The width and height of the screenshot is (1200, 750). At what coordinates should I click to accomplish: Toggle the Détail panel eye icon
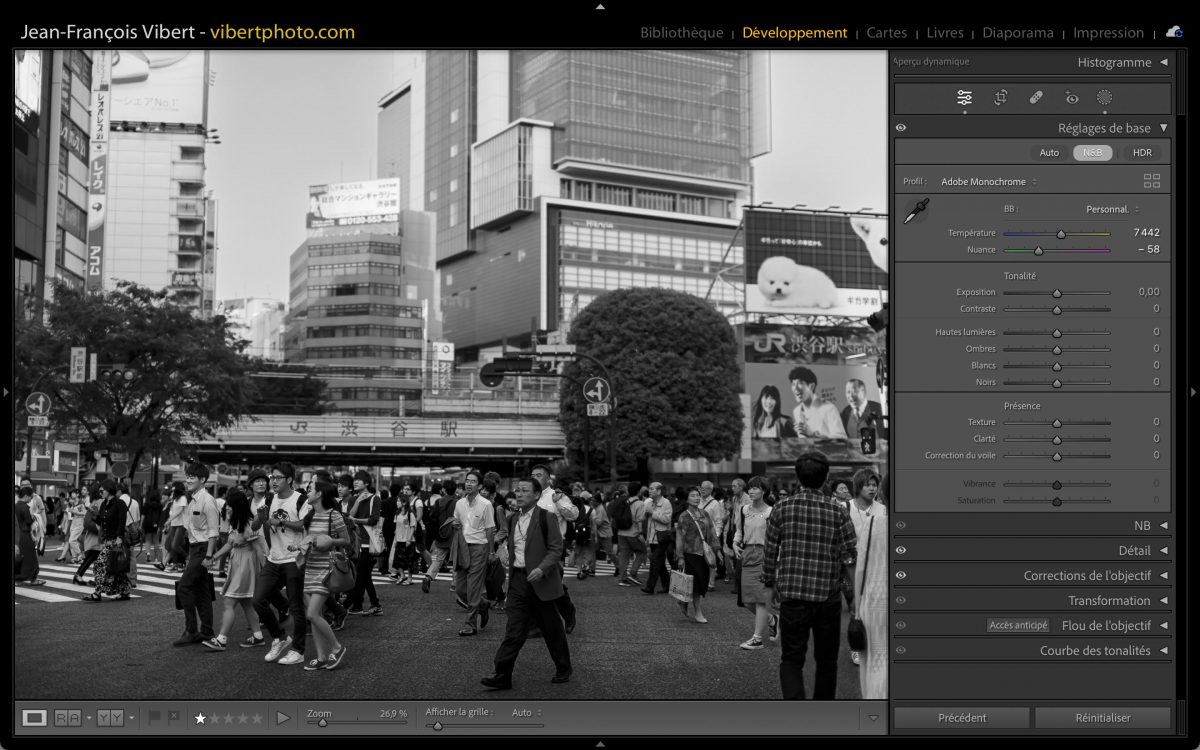[901, 550]
